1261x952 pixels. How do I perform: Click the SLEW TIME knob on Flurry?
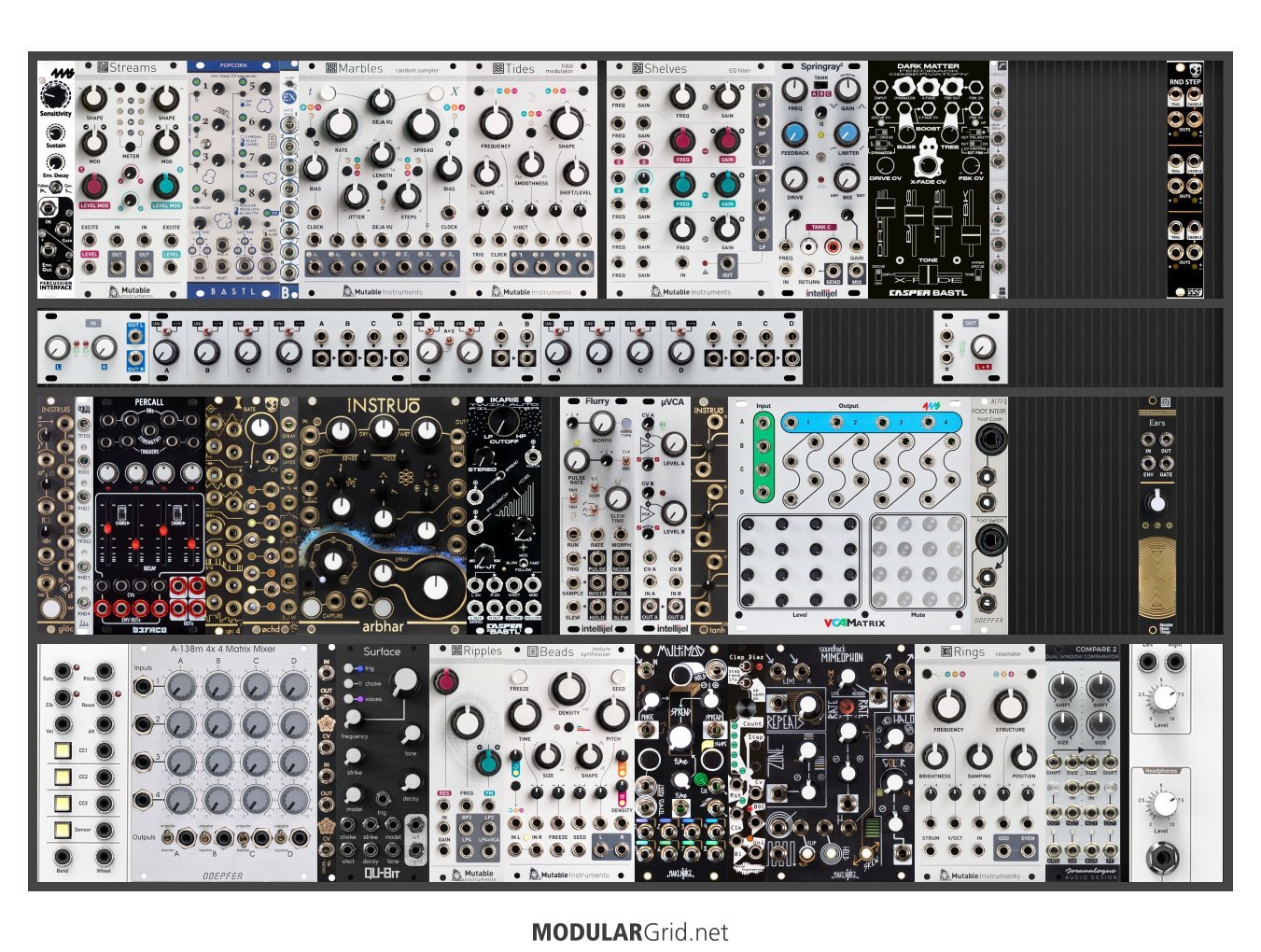pyautogui.click(x=616, y=498)
